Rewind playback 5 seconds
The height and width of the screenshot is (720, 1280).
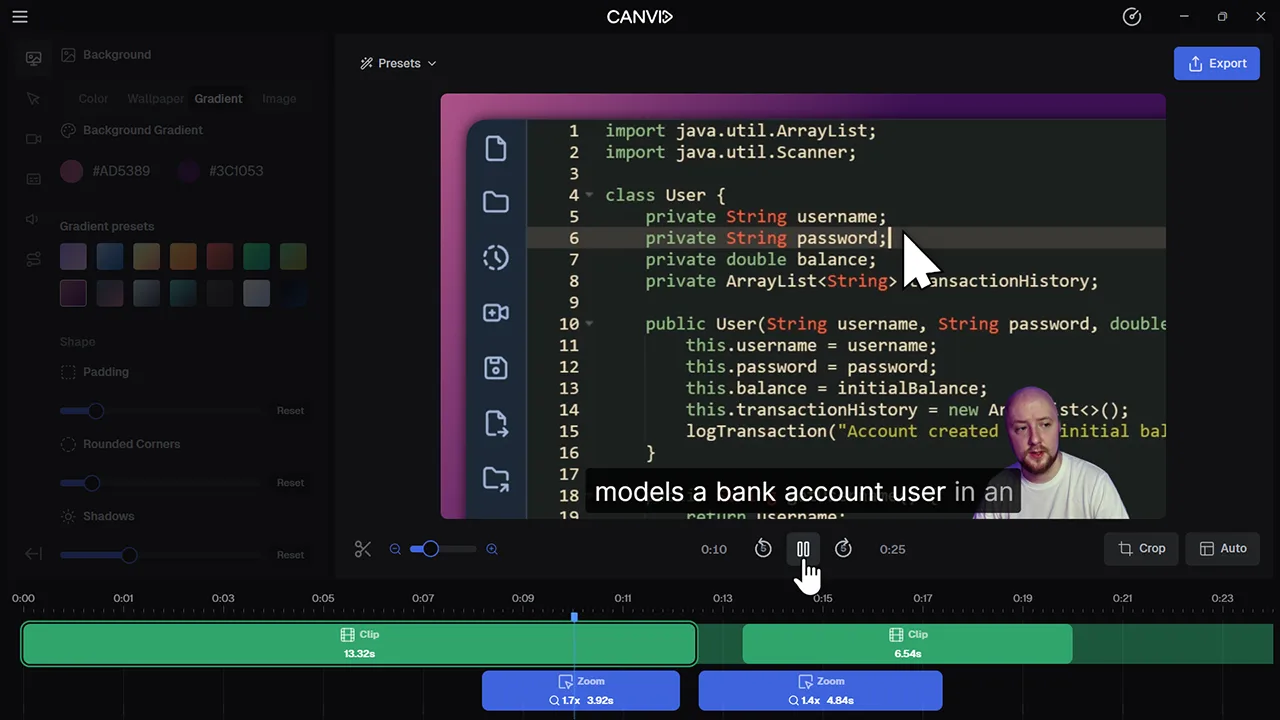click(x=763, y=548)
